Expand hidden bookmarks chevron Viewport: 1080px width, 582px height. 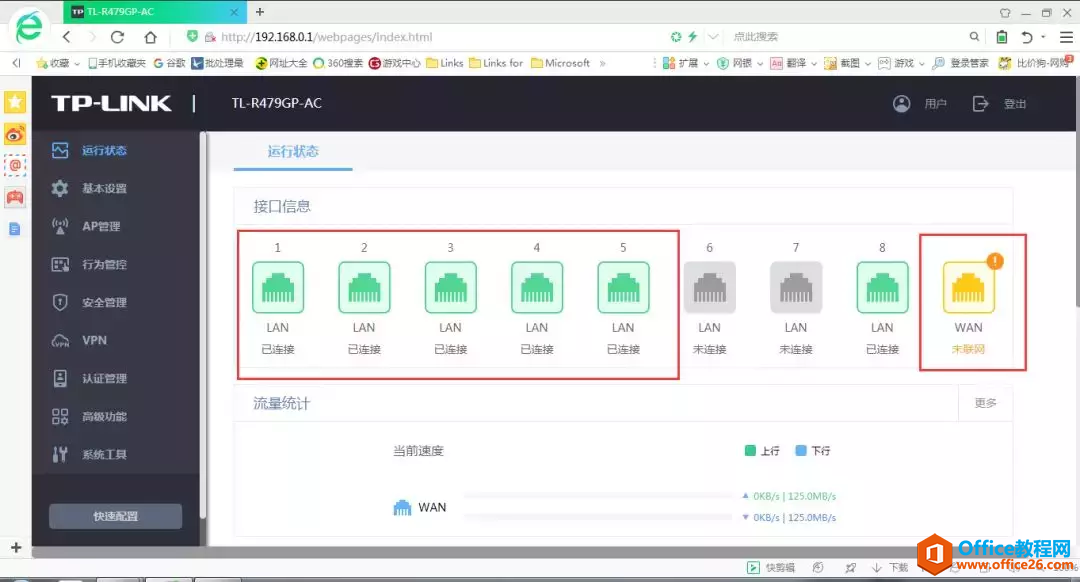click(603, 63)
